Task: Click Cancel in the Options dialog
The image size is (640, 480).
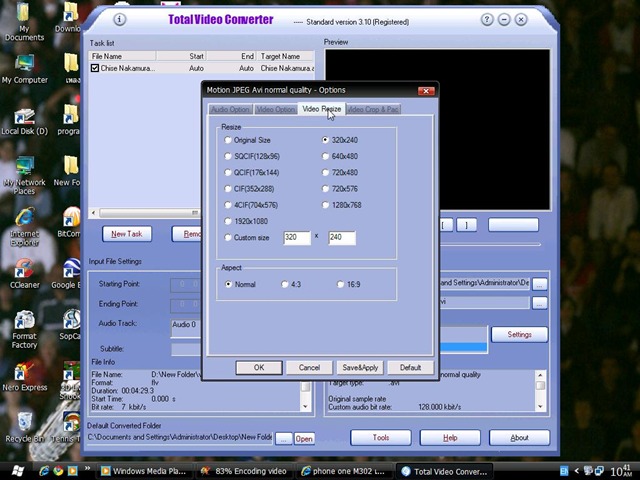Action: [309, 367]
